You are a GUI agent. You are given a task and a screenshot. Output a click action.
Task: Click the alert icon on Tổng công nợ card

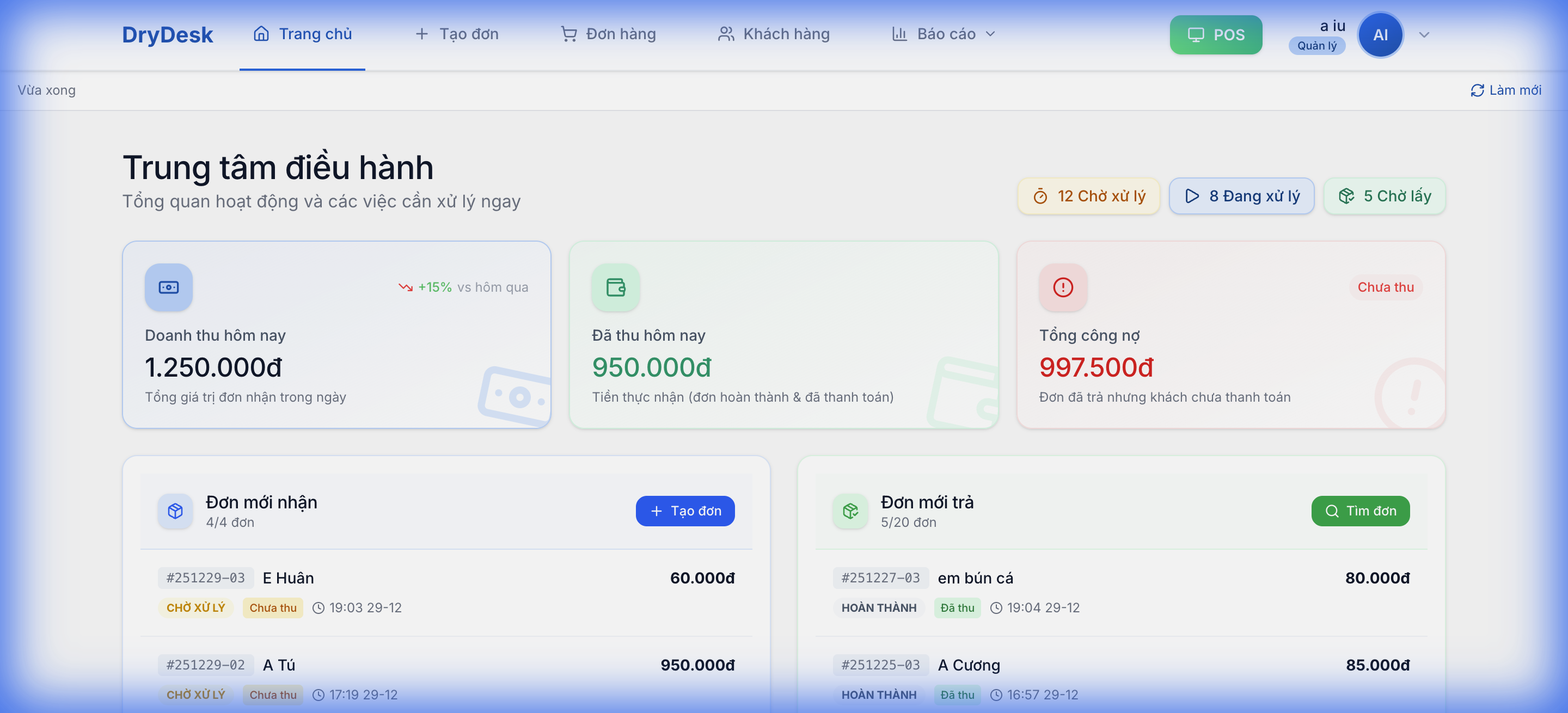[x=1063, y=288]
